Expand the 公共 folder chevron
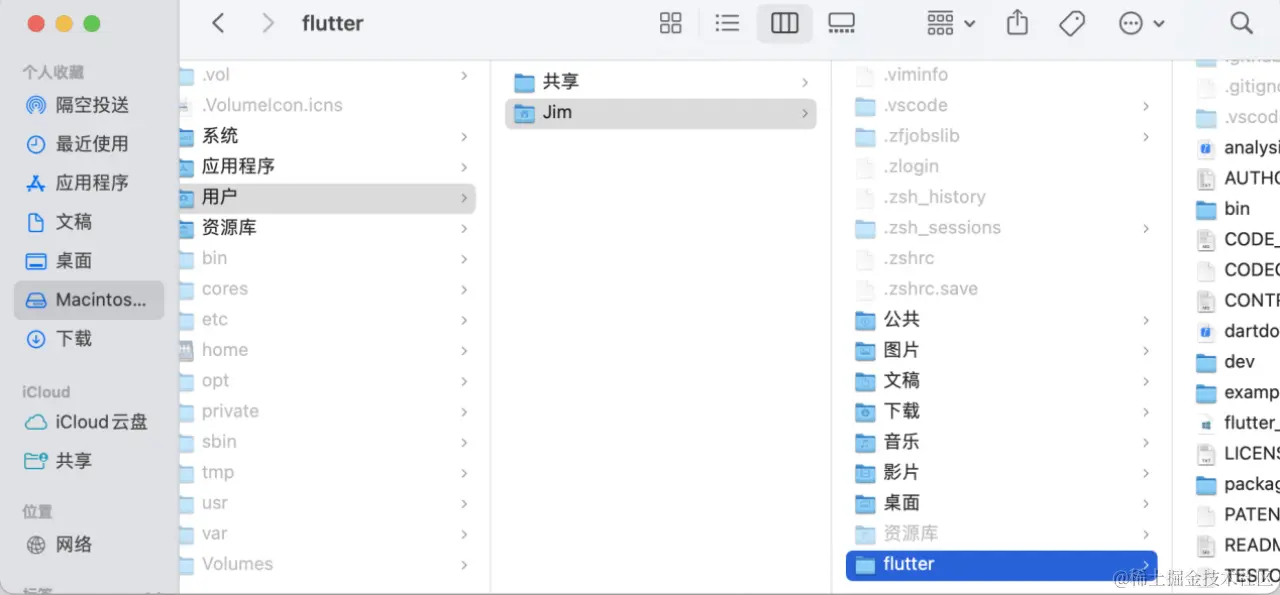1280x595 pixels. coord(1146,320)
